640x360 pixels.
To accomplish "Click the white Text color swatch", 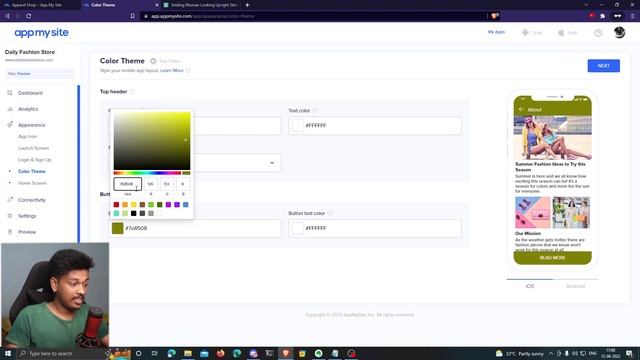I will pyautogui.click(x=298, y=126).
